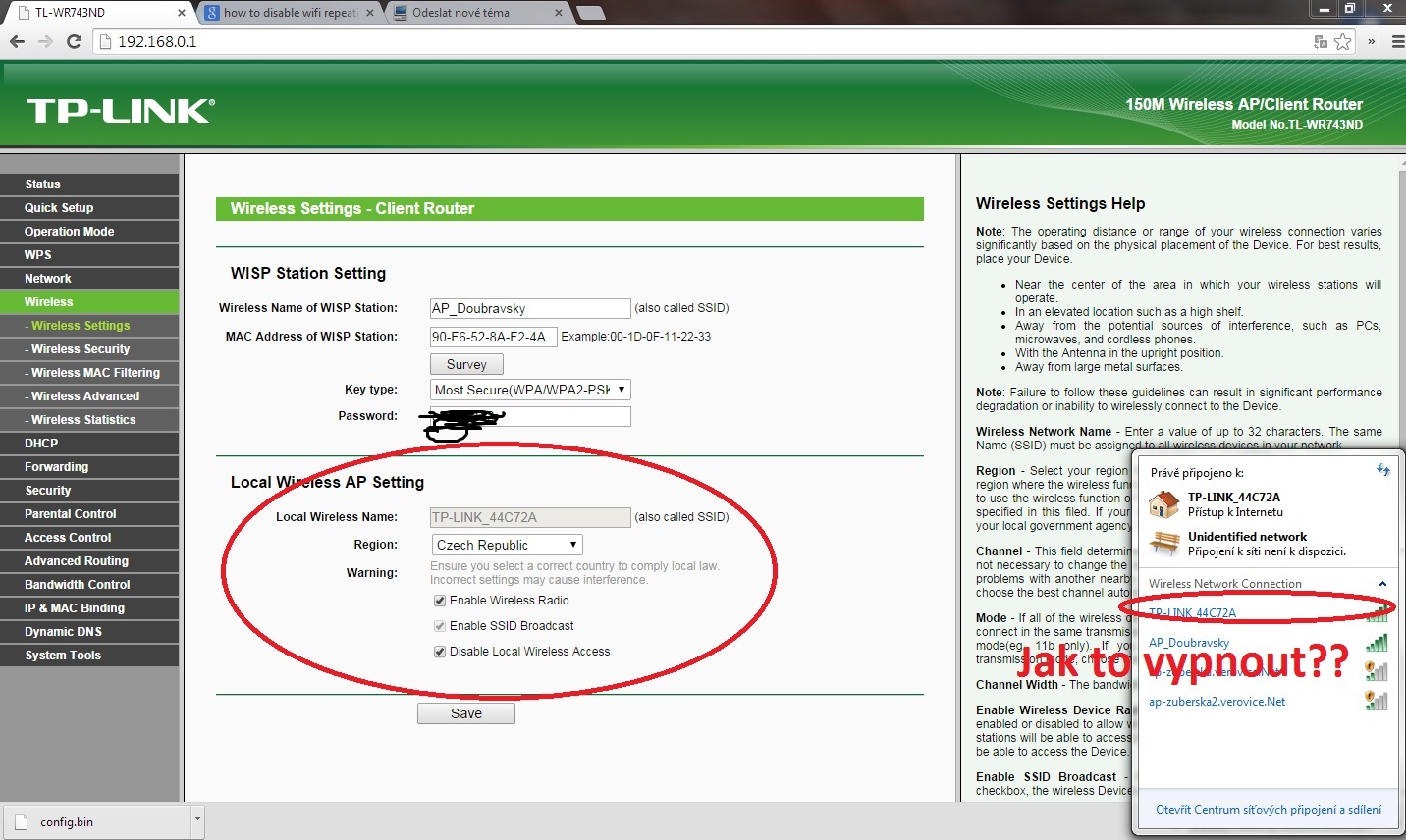Image resolution: width=1406 pixels, height=840 pixels.
Task: Open the Region dropdown showing Czech Republic
Action: point(507,545)
